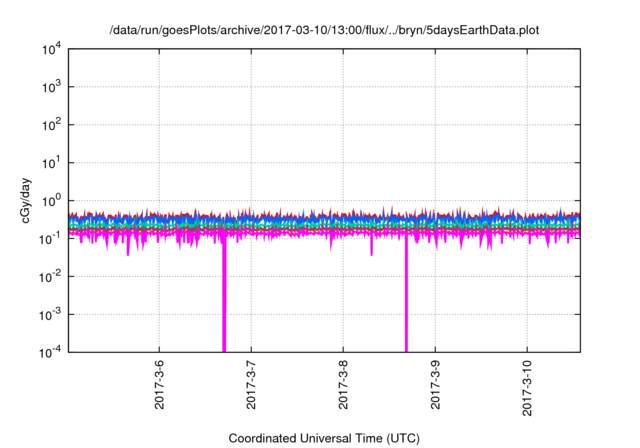Click the 10^-3 y-axis tick label

click(x=51, y=315)
